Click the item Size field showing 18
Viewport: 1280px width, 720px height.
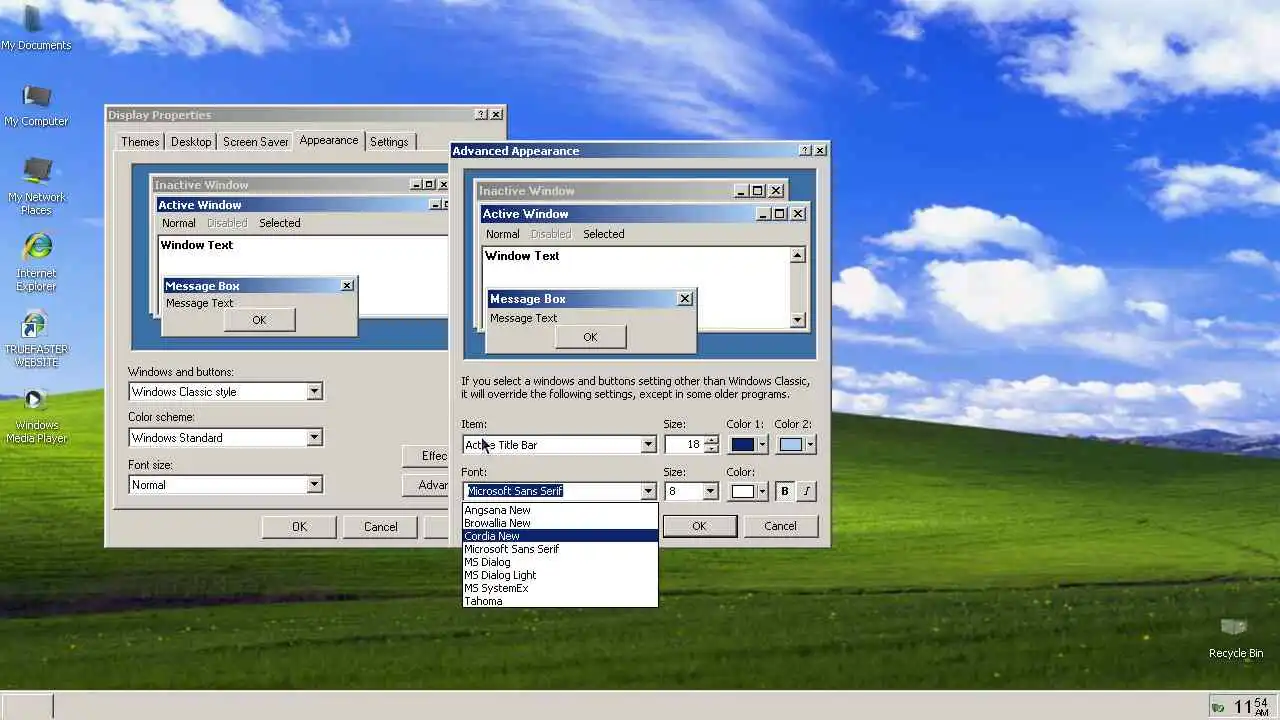tap(684, 445)
